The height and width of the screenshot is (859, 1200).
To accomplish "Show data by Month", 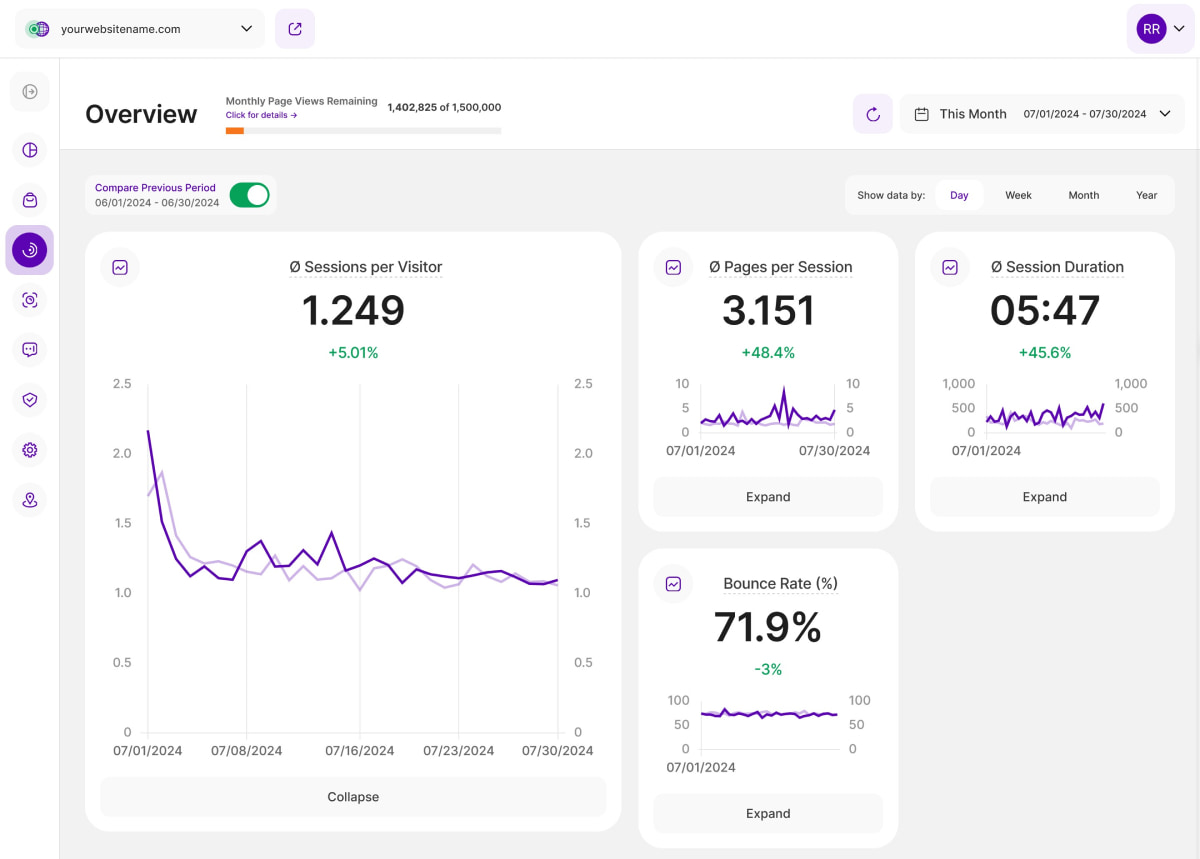I will (x=1083, y=195).
